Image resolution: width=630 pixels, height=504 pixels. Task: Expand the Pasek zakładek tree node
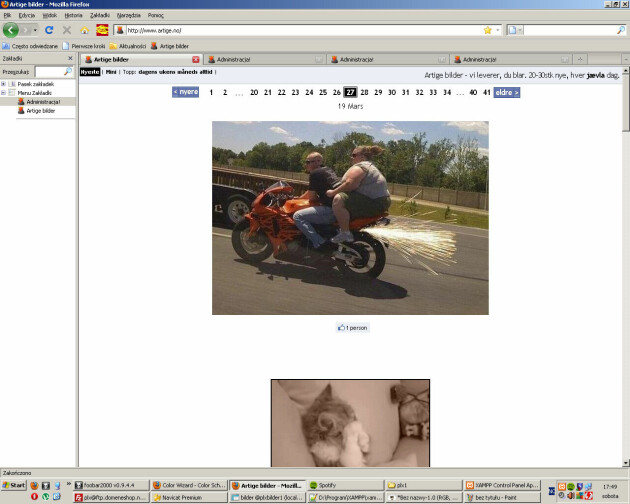pyautogui.click(x=4, y=84)
